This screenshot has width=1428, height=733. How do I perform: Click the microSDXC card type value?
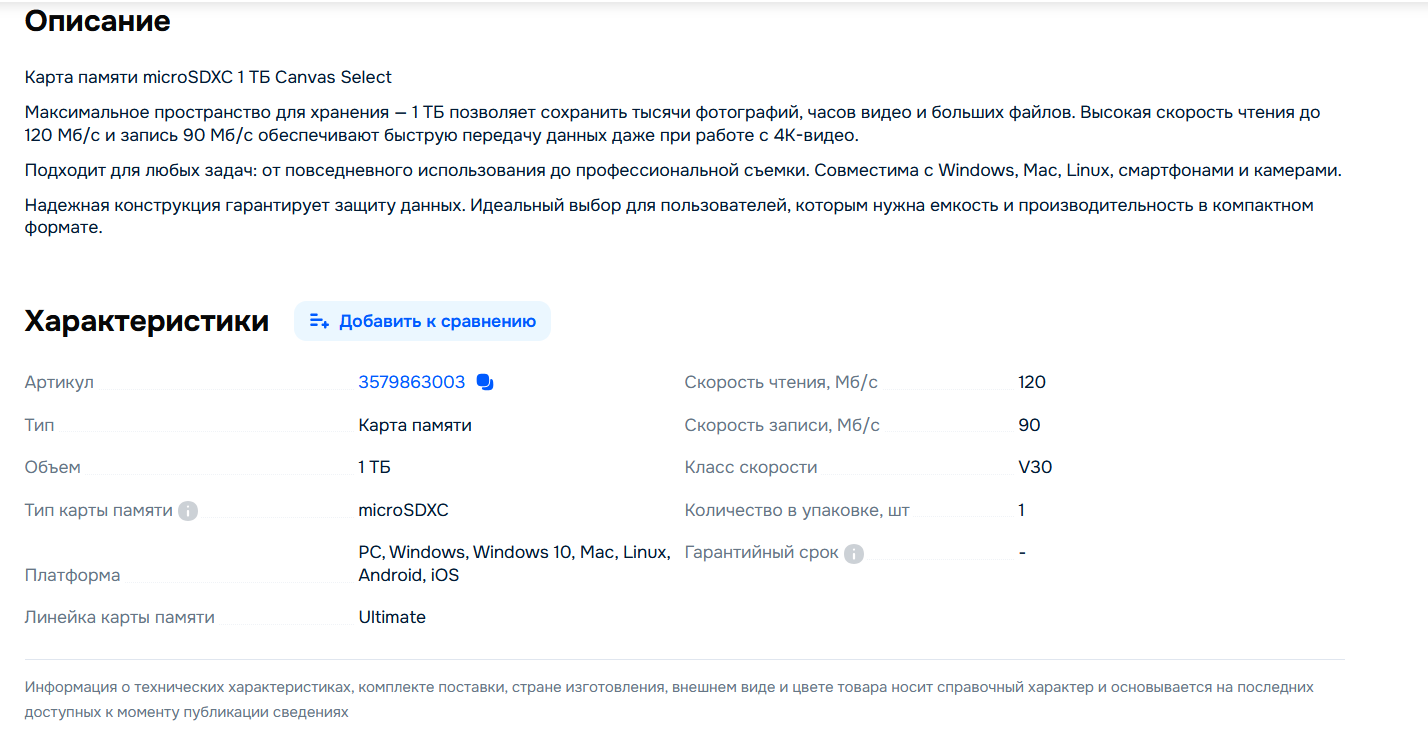[404, 510]
